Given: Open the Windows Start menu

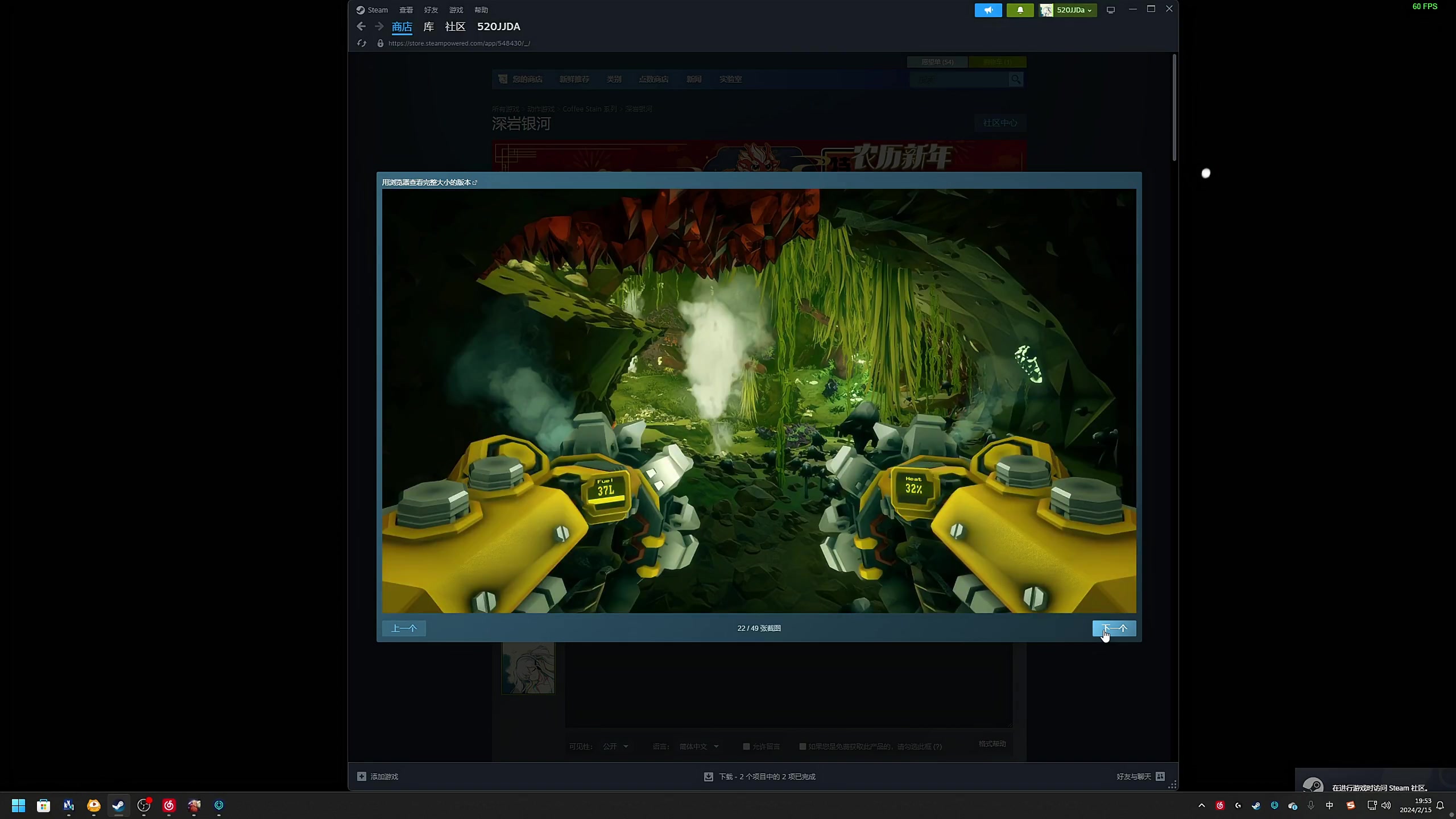Looking at the screenshot, I should (x=18, y=805).
